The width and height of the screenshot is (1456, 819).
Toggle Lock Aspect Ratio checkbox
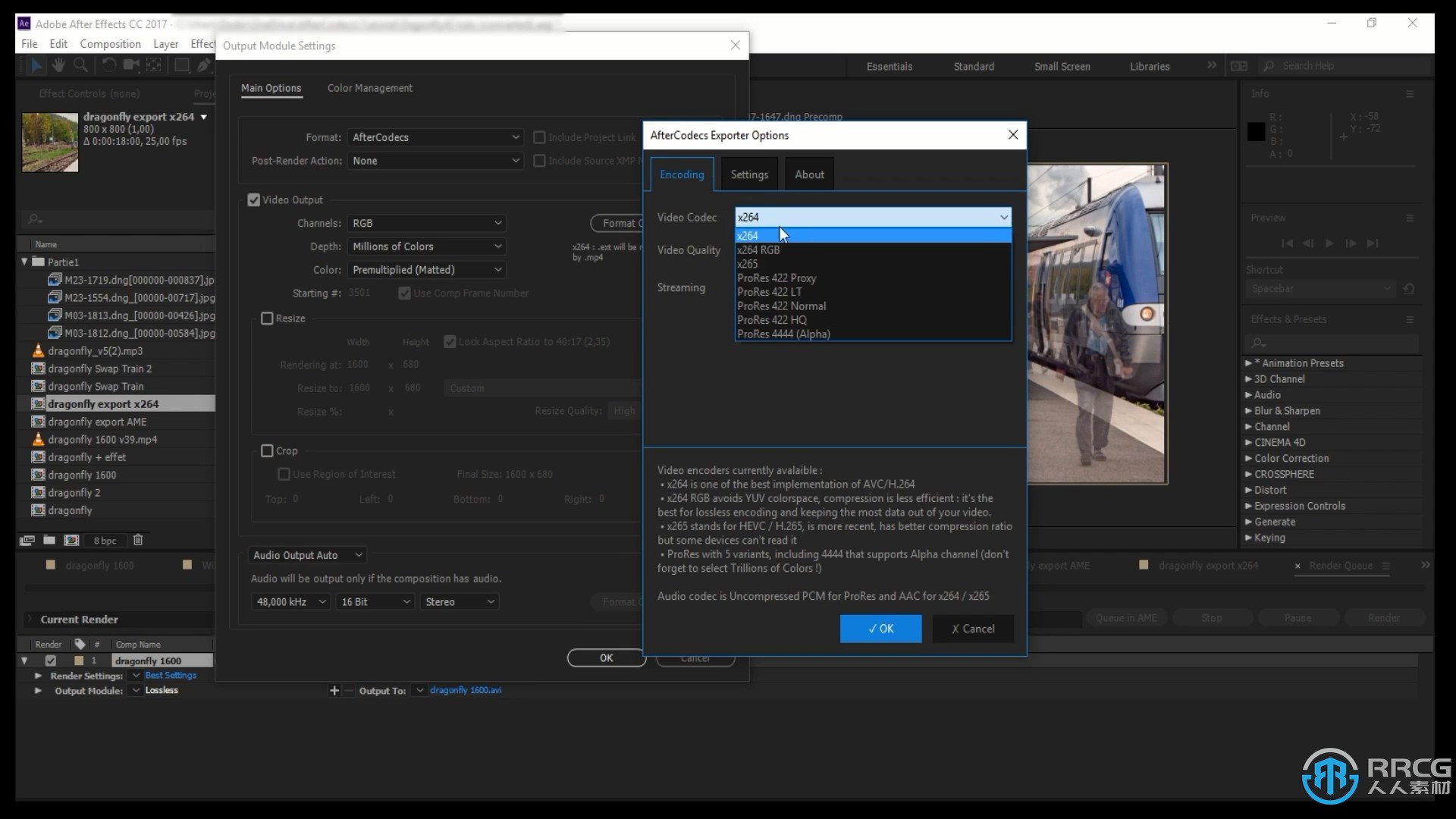click(450, 342)
